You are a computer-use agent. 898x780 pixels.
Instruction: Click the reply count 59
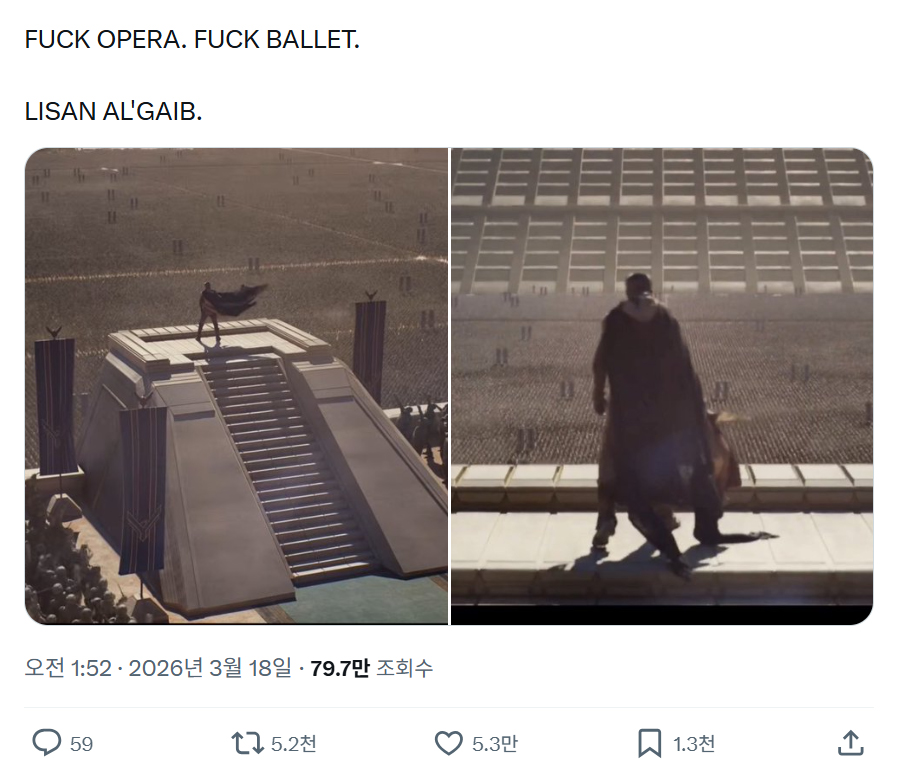(81, 744)
